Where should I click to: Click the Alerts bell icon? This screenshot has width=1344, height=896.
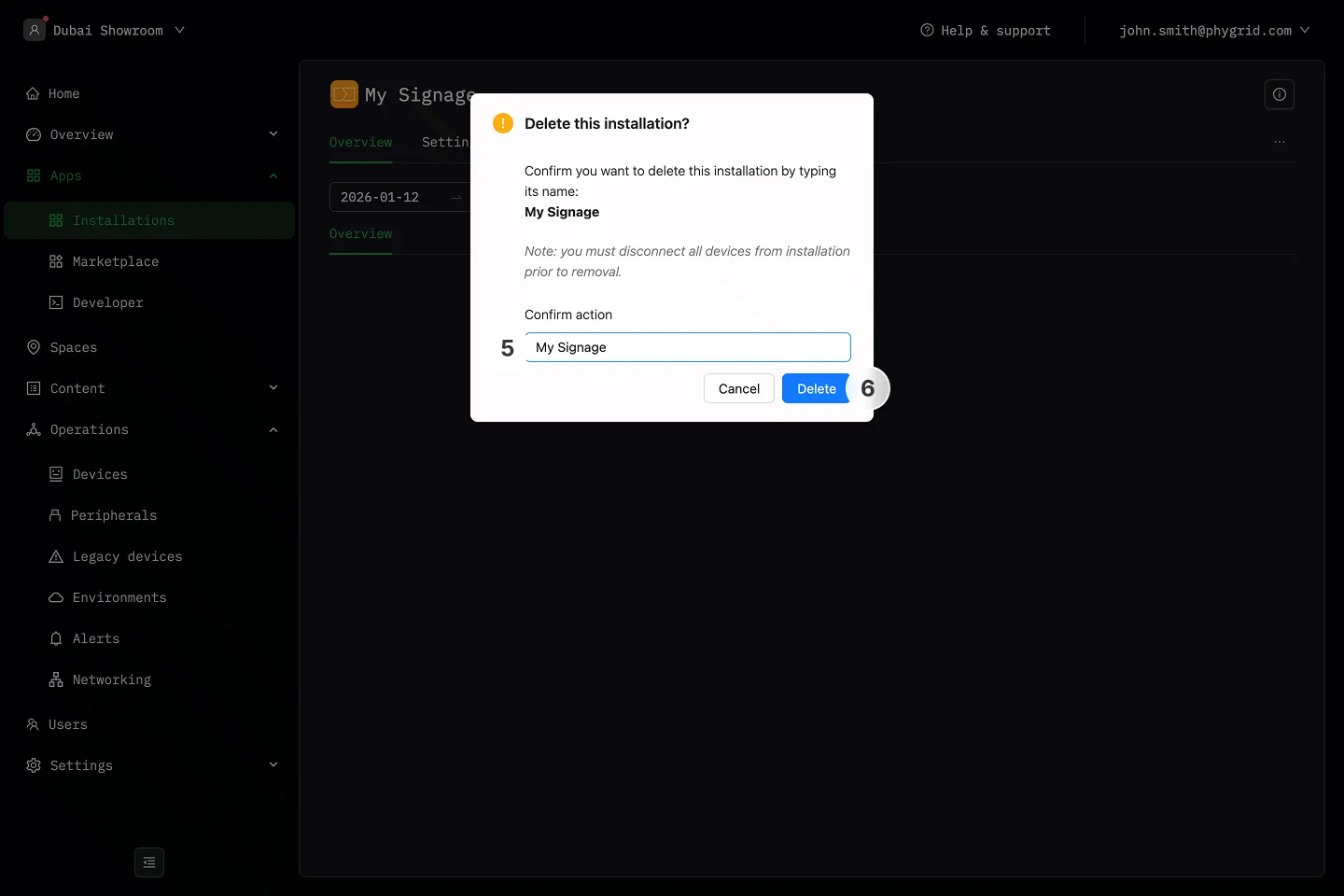click(x=56, y=638)
